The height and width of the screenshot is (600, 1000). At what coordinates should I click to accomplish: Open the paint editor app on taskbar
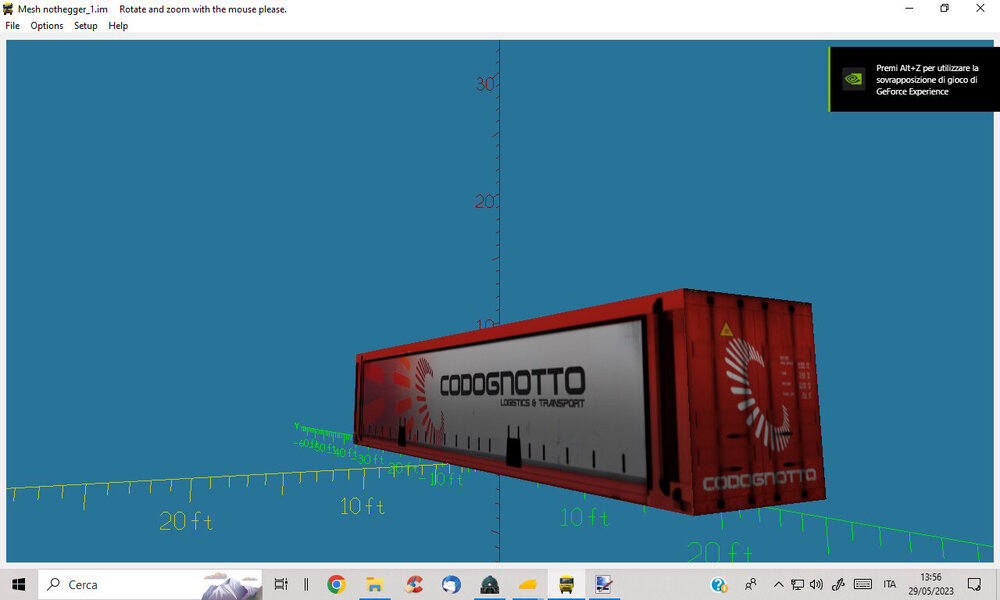pos(603,584)
